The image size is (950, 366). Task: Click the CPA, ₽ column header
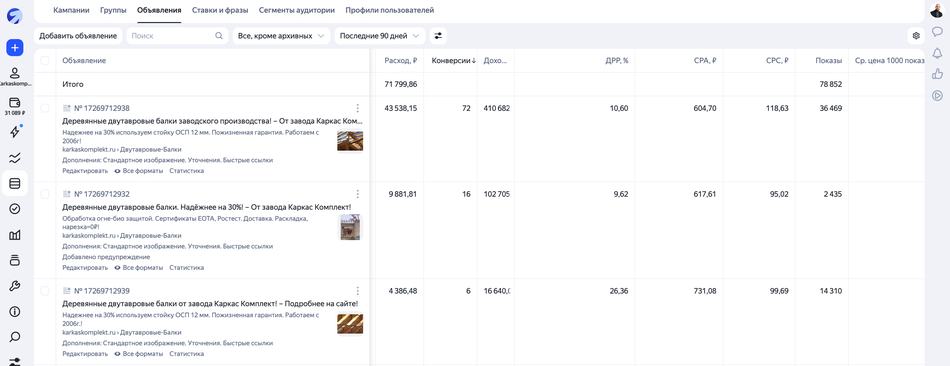pyautogui.click(x=705, y=61)
